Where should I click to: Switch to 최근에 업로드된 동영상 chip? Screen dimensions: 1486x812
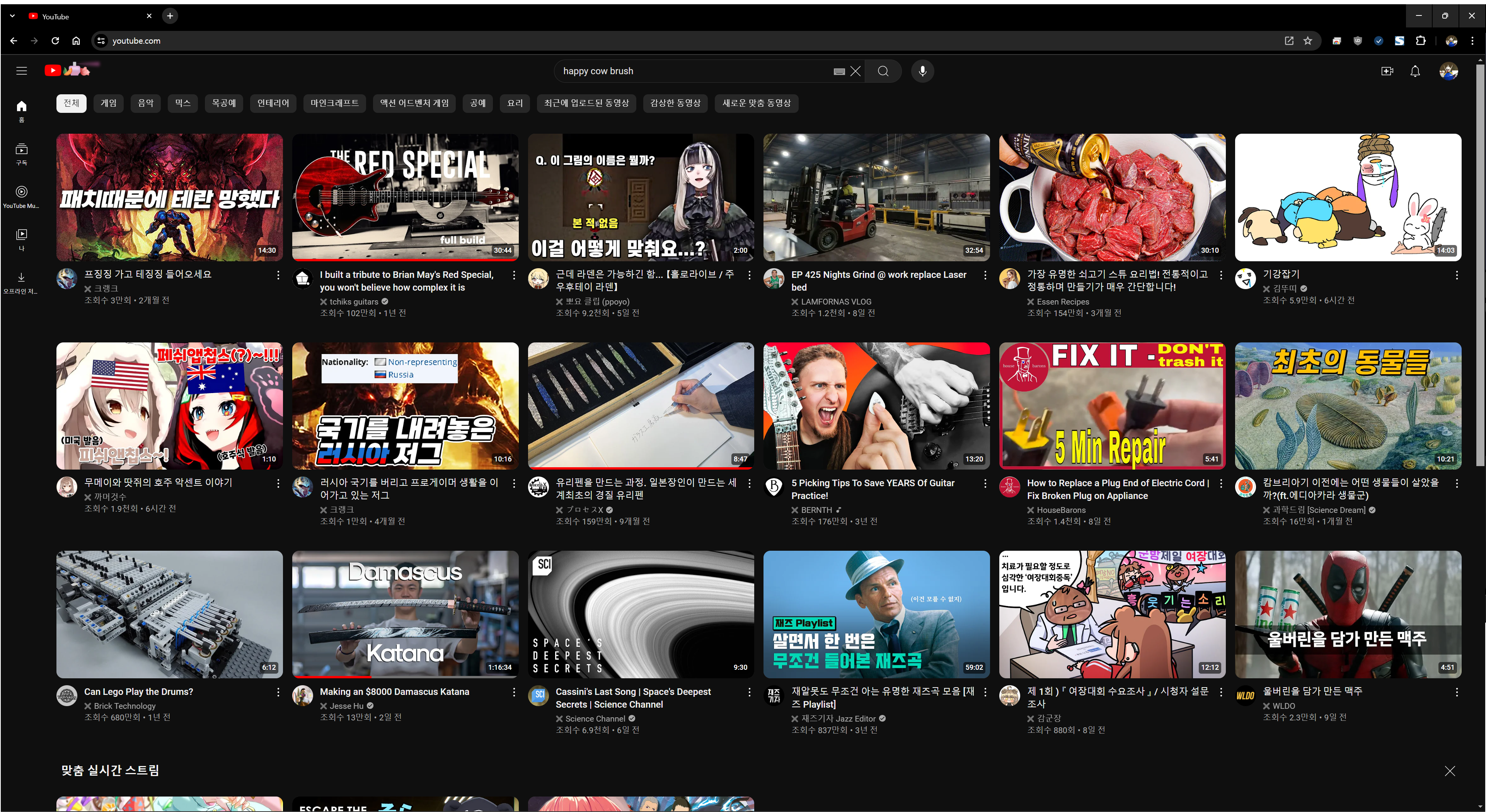[x=586, y=103]
